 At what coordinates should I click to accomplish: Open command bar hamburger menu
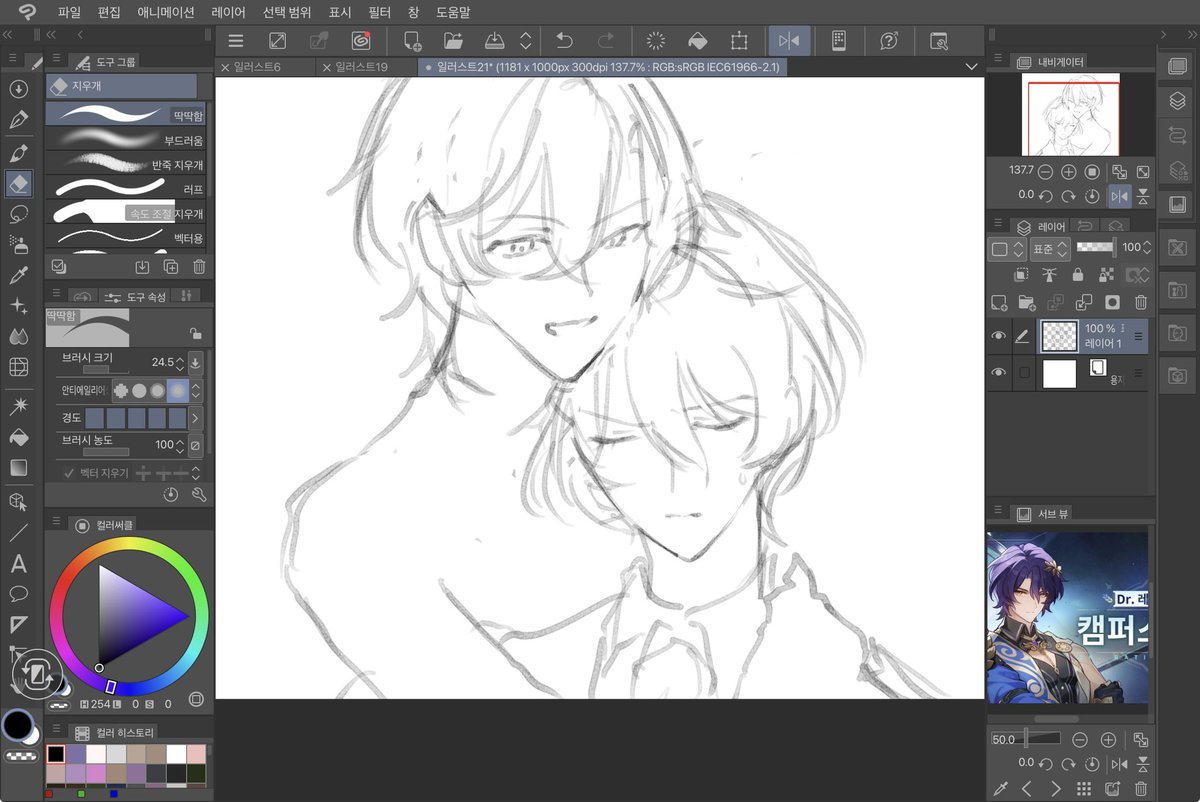[236, 41]
